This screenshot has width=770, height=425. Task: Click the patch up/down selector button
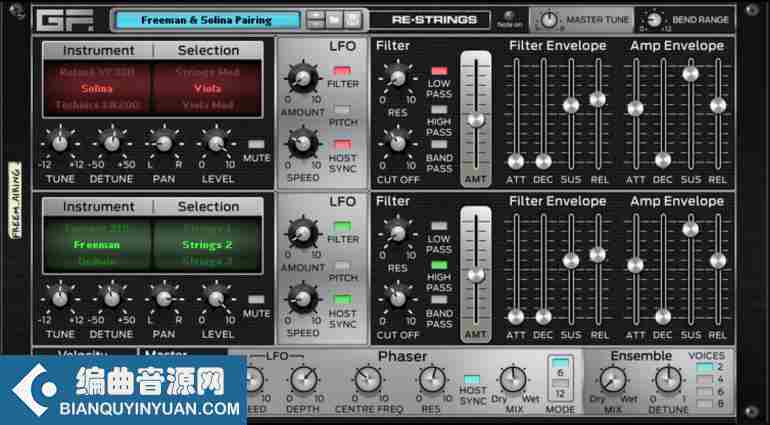point(315,20)
